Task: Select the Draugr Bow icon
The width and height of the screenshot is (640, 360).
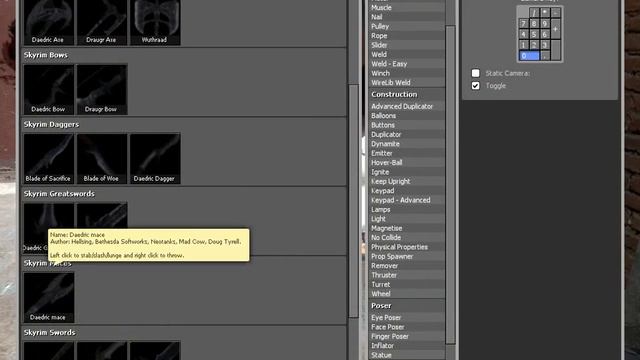Action: [102, 89]
